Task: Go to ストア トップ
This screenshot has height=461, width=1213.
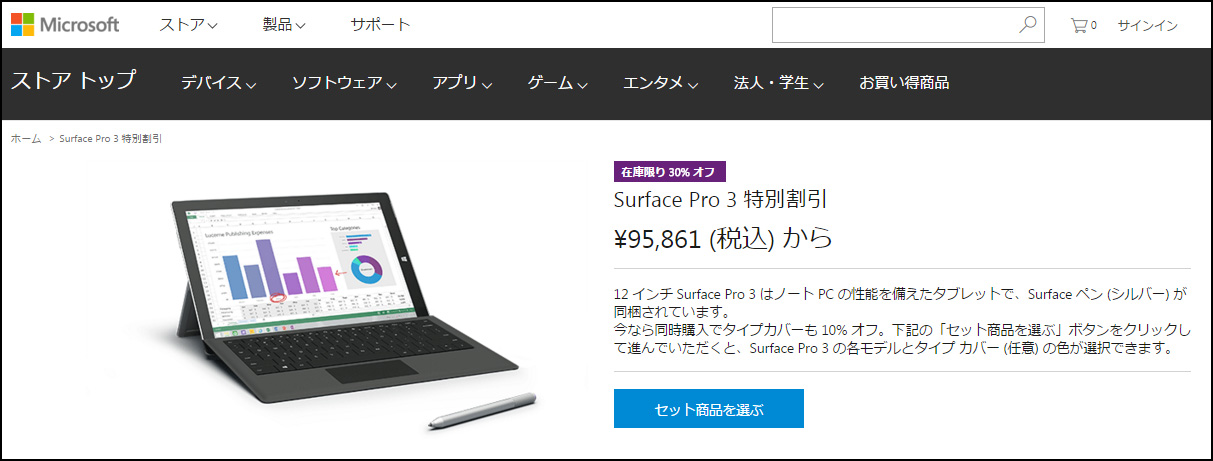Action: point(73,81)
